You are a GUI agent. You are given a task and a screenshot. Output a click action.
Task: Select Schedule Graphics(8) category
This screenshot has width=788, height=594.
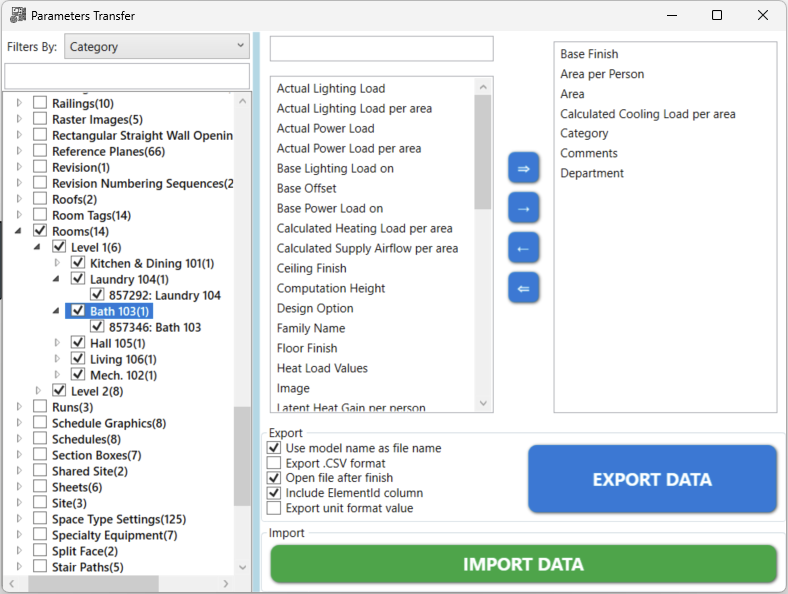click(109, 423)
